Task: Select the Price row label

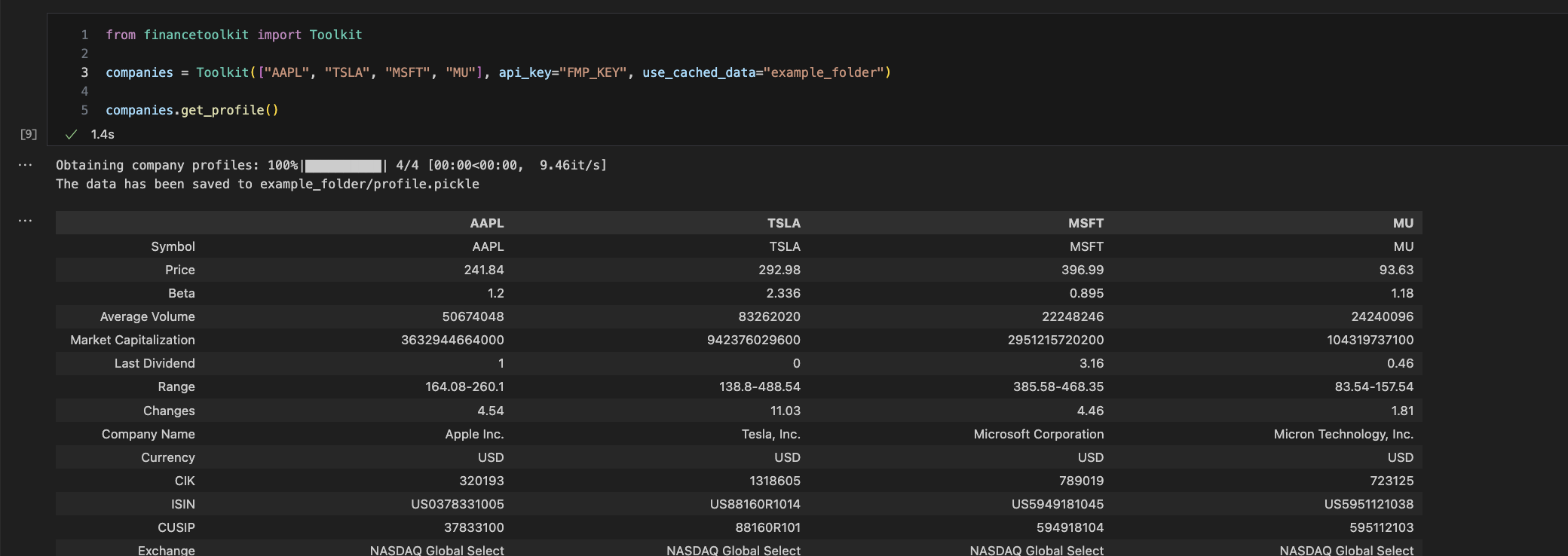Action: (x=180, y=270)
